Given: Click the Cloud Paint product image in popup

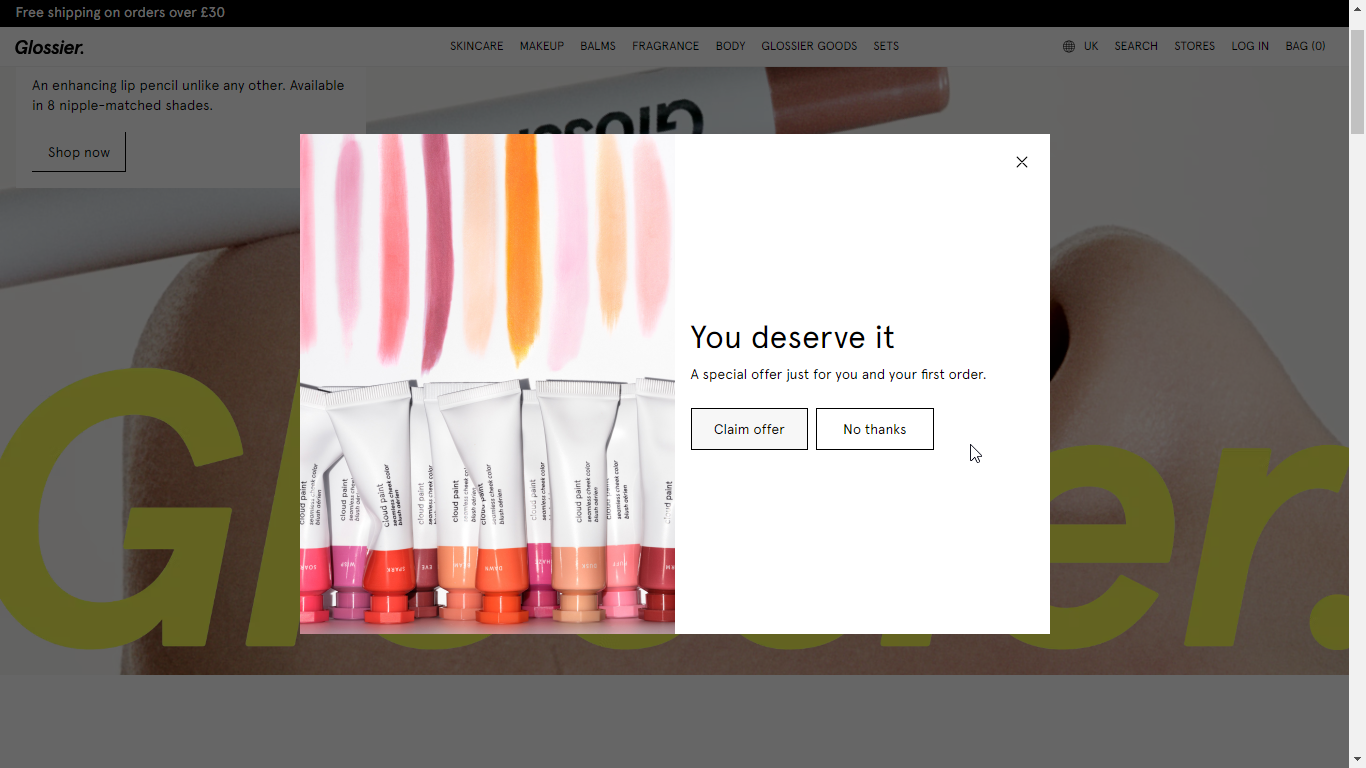Looking at the screenshot, I should [487, 384].
